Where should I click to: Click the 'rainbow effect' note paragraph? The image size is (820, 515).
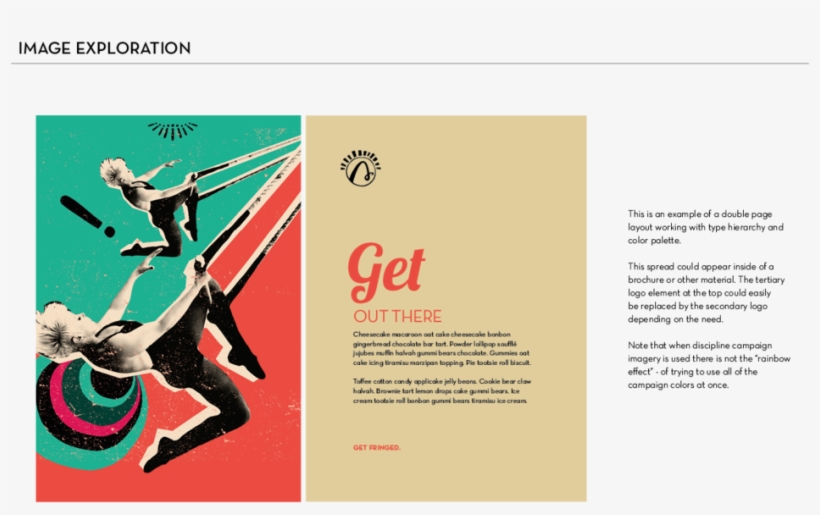[x=709, y=365]
